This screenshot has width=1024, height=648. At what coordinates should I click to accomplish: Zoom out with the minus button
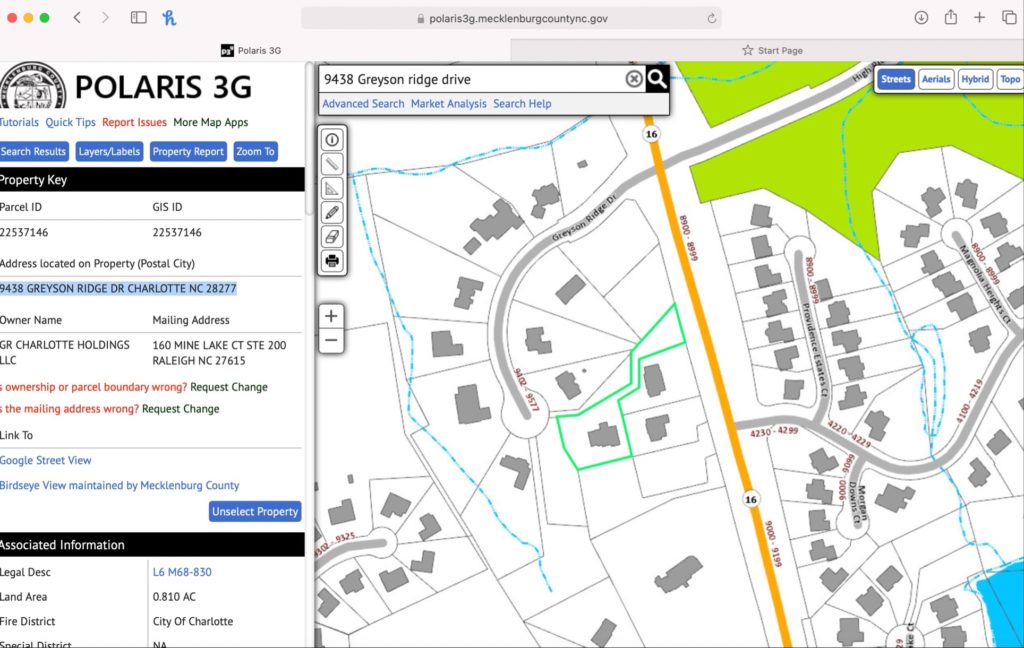(331, 340)
